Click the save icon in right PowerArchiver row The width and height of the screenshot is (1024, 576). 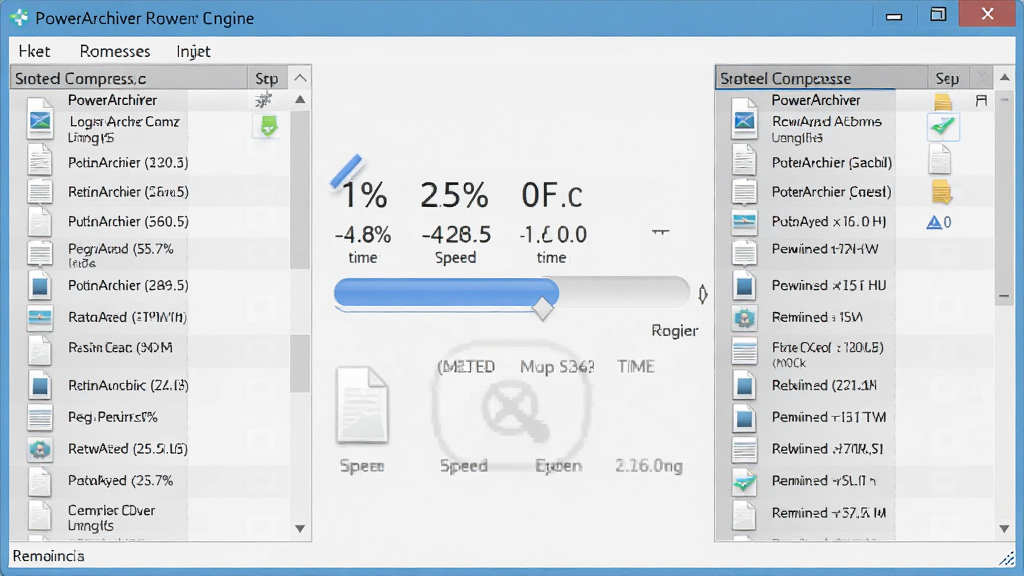(981, 101)
